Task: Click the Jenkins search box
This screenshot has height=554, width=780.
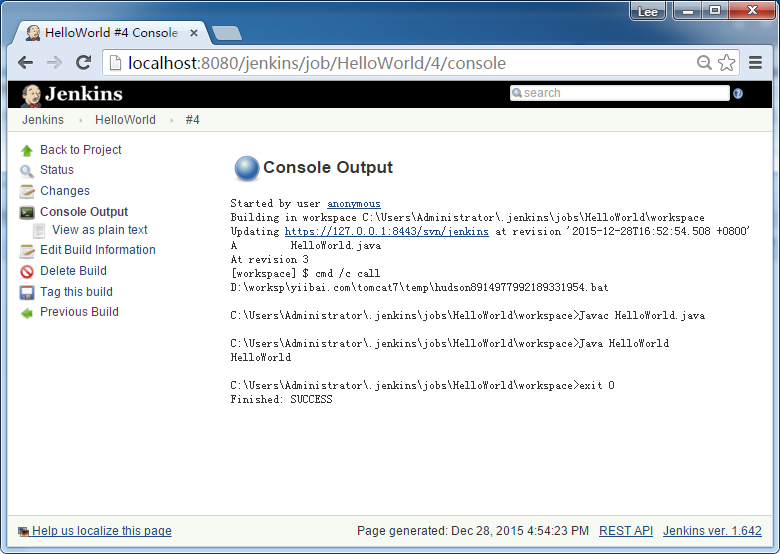Action: (620, 93)
